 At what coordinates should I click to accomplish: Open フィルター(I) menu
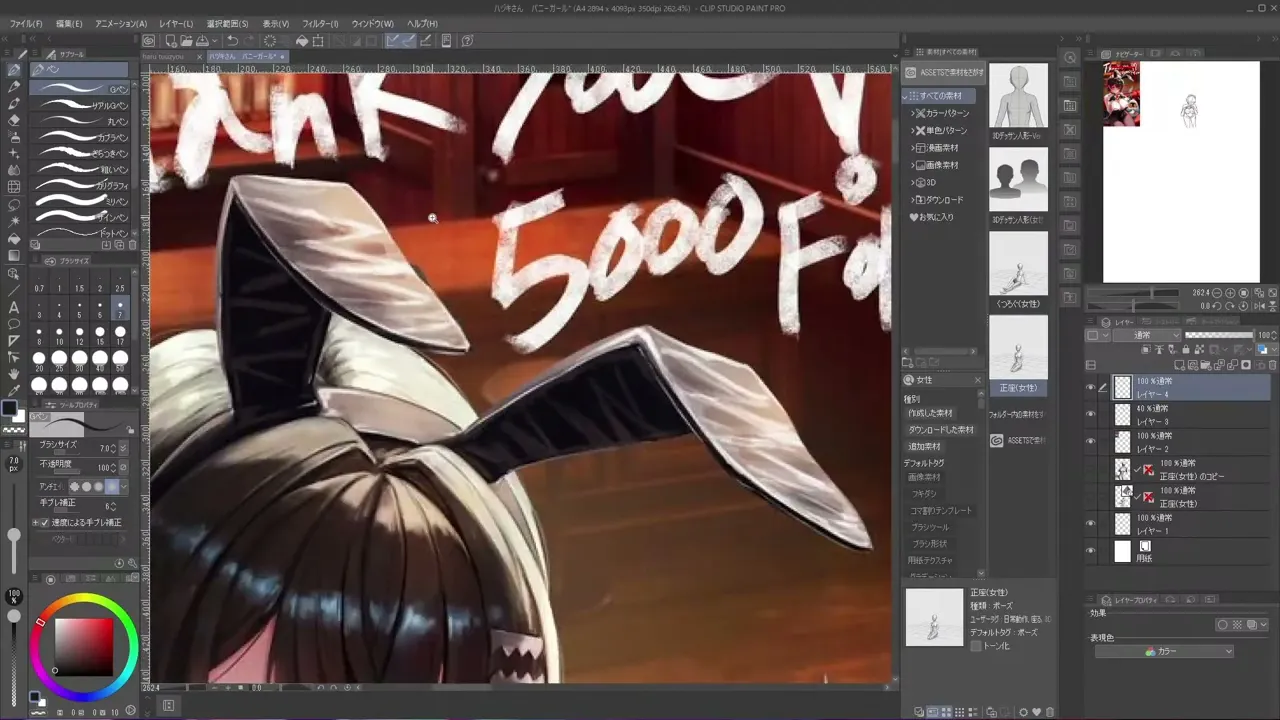click(x=320, y=23)
